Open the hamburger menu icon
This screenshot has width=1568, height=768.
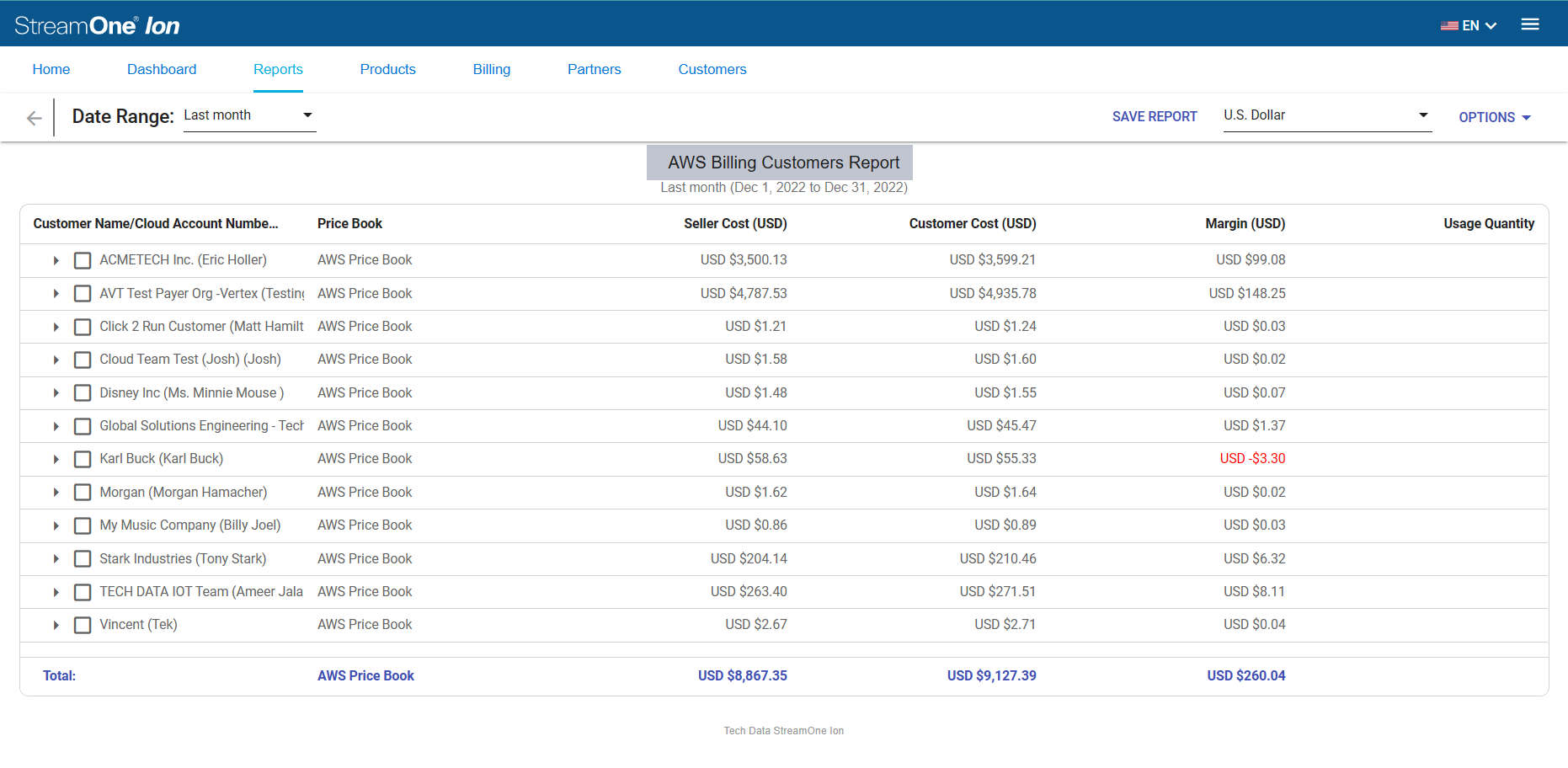click(x=1530, y=24)
